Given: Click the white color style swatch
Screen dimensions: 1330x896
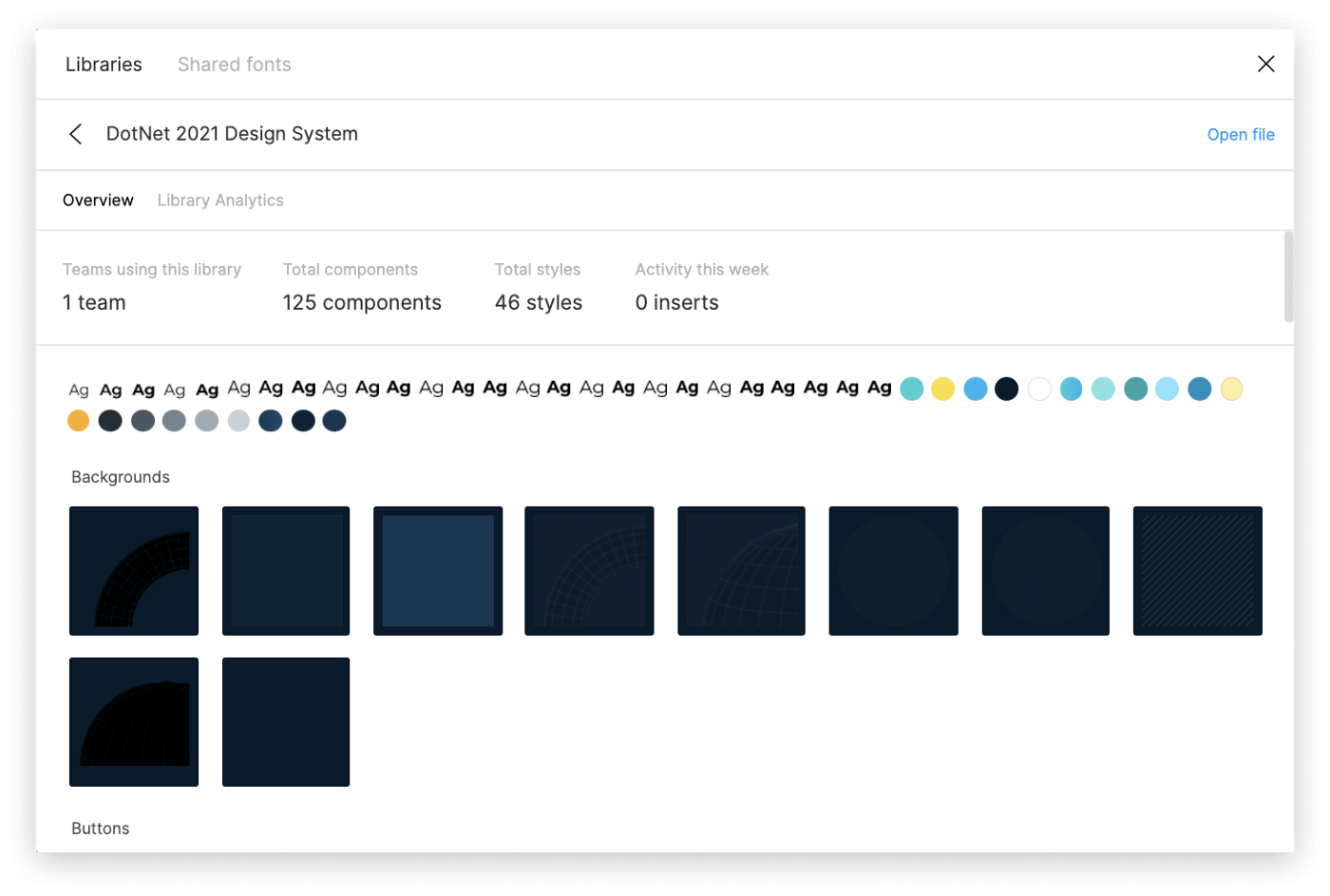Looking at the screenshot, I should pyautogui.click(x=1039, y=389).
